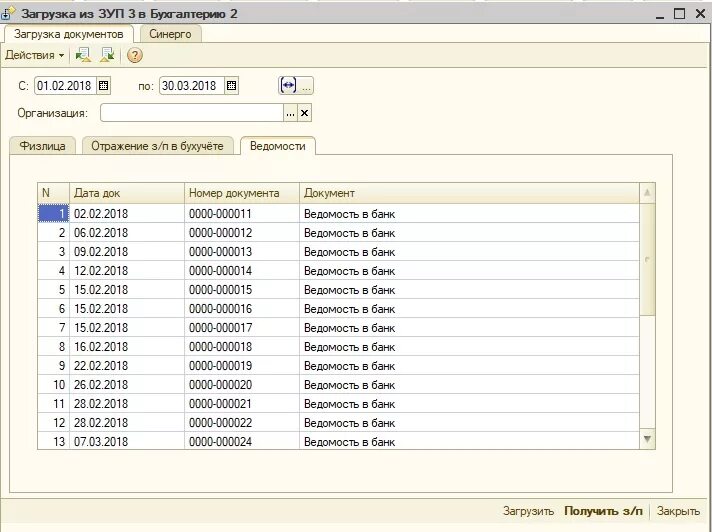The image size is (712, 532).
Task: Select document number 0000-000016
Action: pos(242,309)
